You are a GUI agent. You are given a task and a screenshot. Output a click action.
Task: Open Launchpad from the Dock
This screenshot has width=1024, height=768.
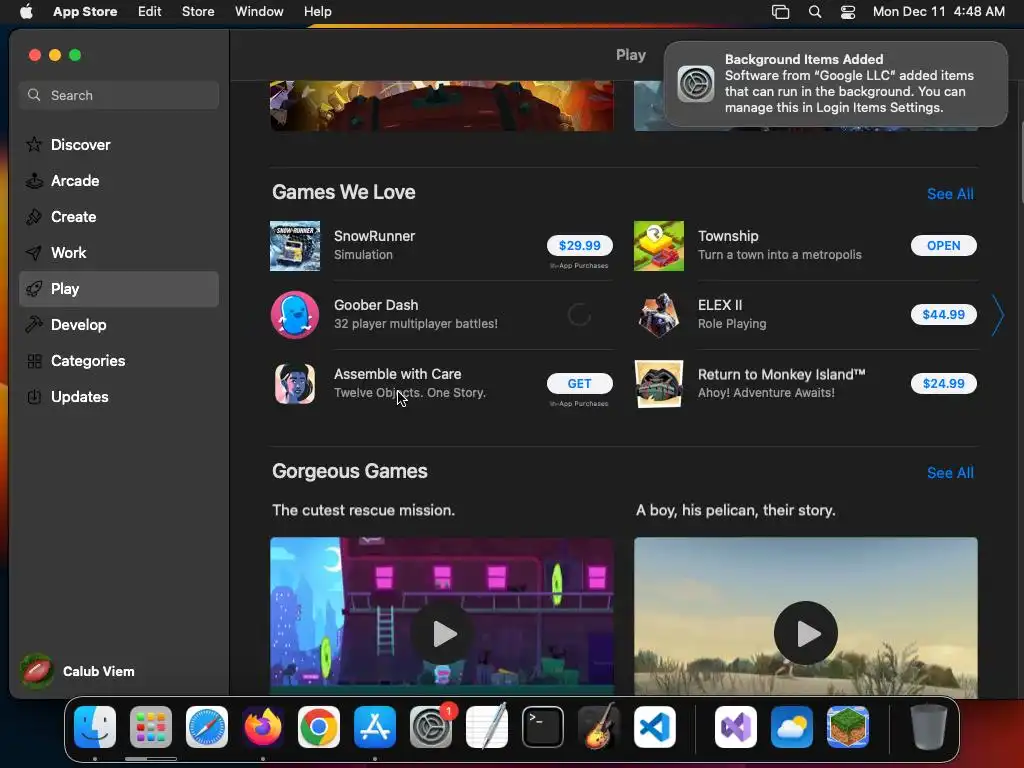[x=151, y=727]
